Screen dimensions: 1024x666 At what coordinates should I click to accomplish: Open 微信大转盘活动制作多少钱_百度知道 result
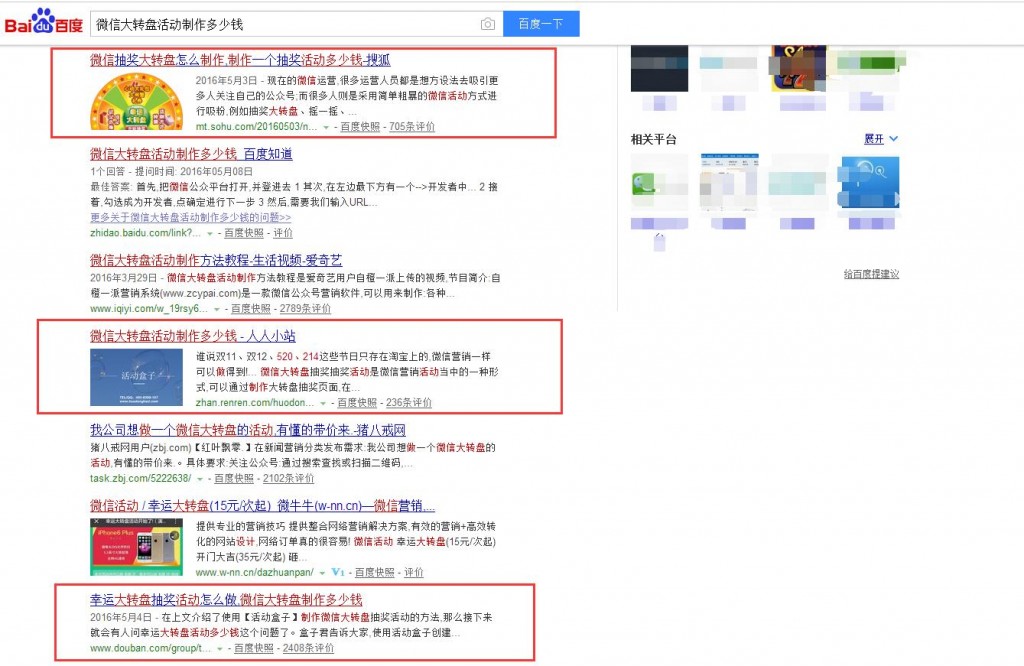point(191,154)
